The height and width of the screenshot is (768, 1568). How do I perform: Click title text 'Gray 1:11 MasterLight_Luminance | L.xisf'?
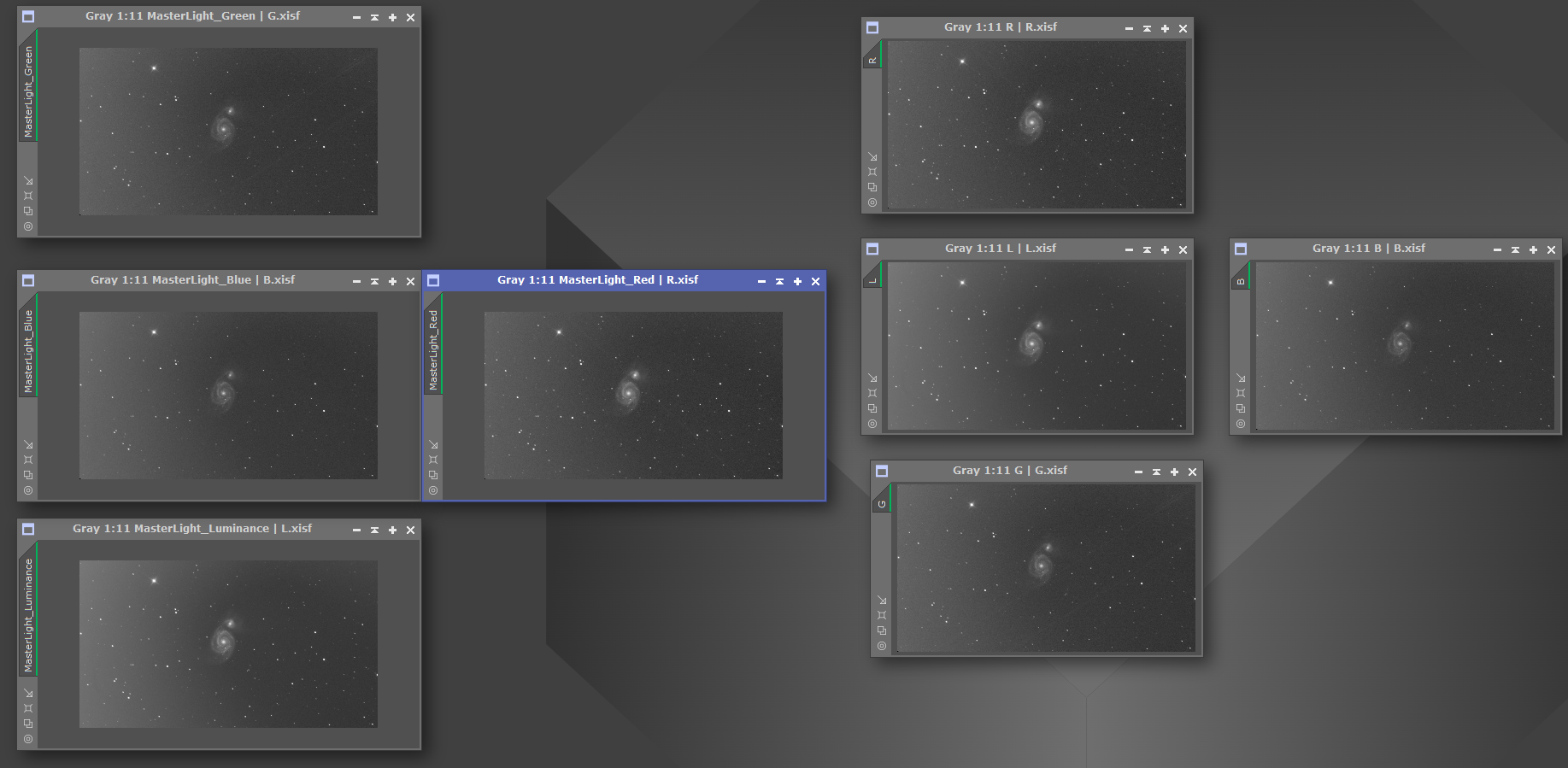tap(192, 529)
